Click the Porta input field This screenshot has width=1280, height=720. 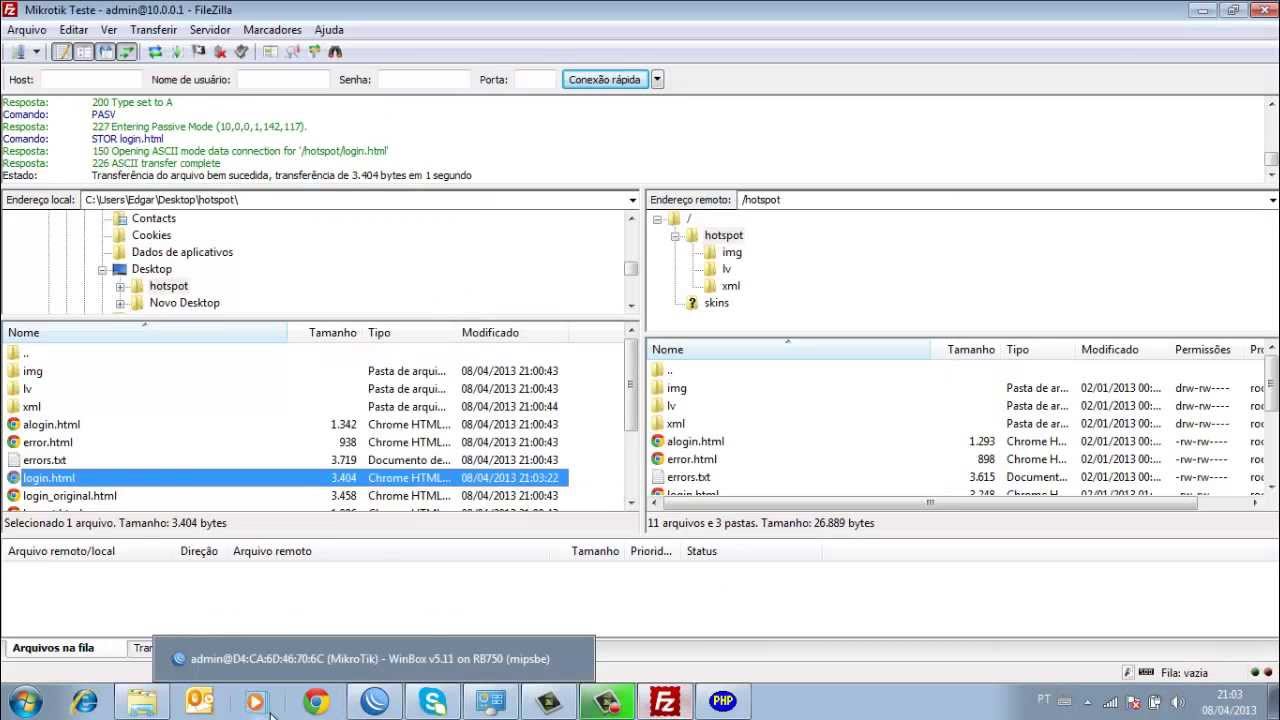[535, 79]
